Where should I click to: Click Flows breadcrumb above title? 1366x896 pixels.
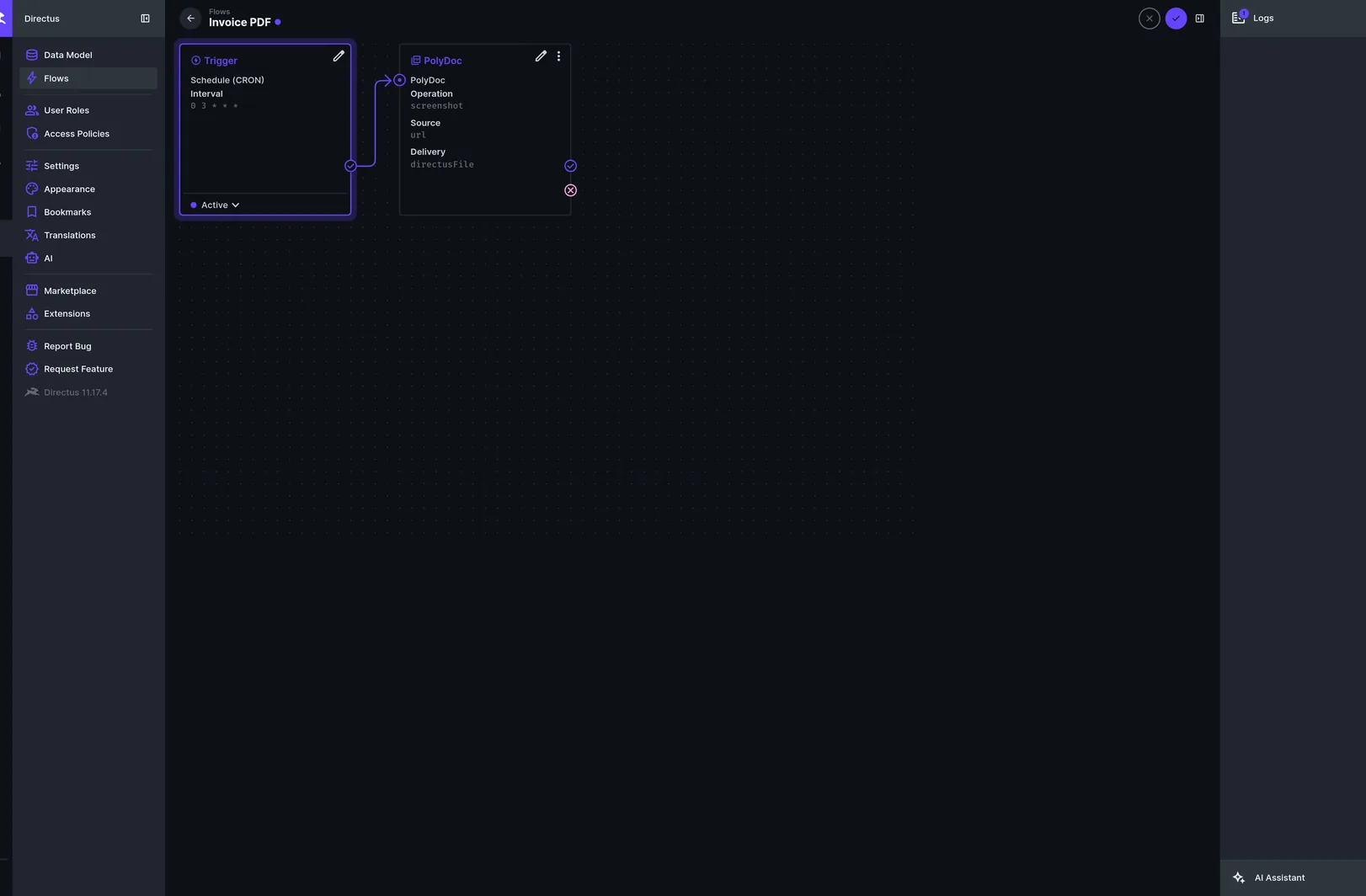(219, 12)
